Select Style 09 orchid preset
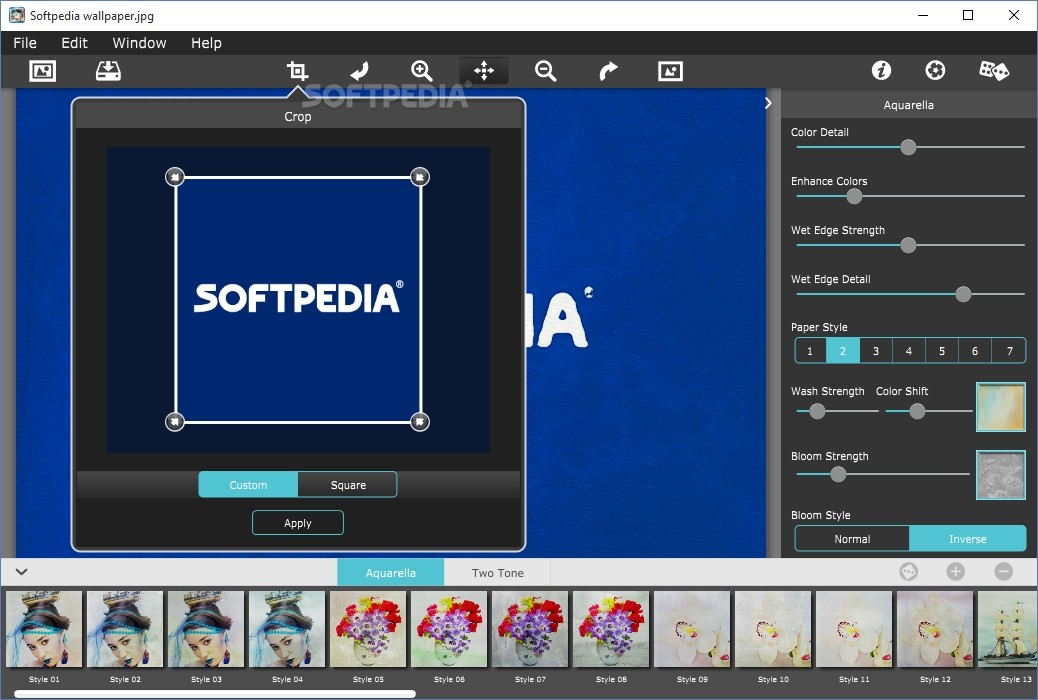 pos(692,629)
